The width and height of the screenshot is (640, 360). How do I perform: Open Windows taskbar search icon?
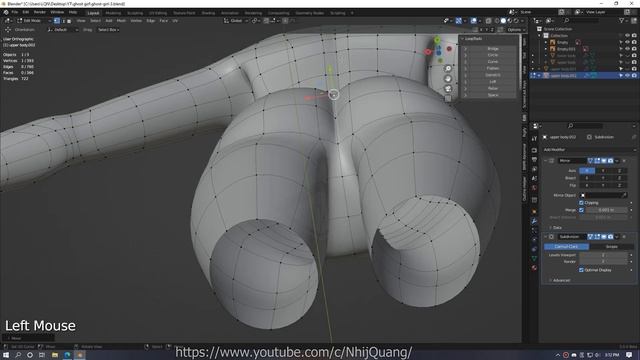(x=18, y=355)
